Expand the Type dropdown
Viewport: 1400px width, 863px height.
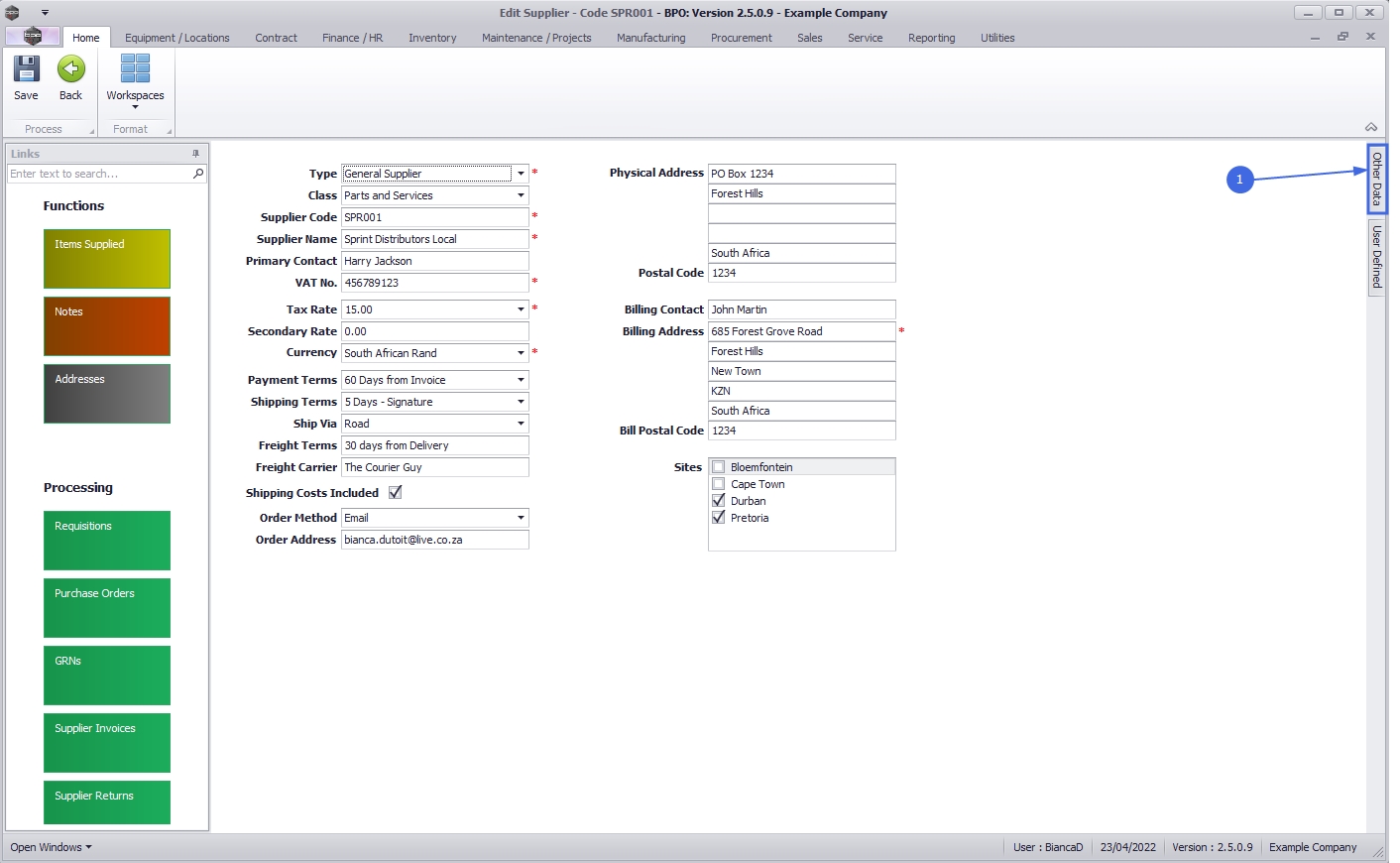point(521,174)
